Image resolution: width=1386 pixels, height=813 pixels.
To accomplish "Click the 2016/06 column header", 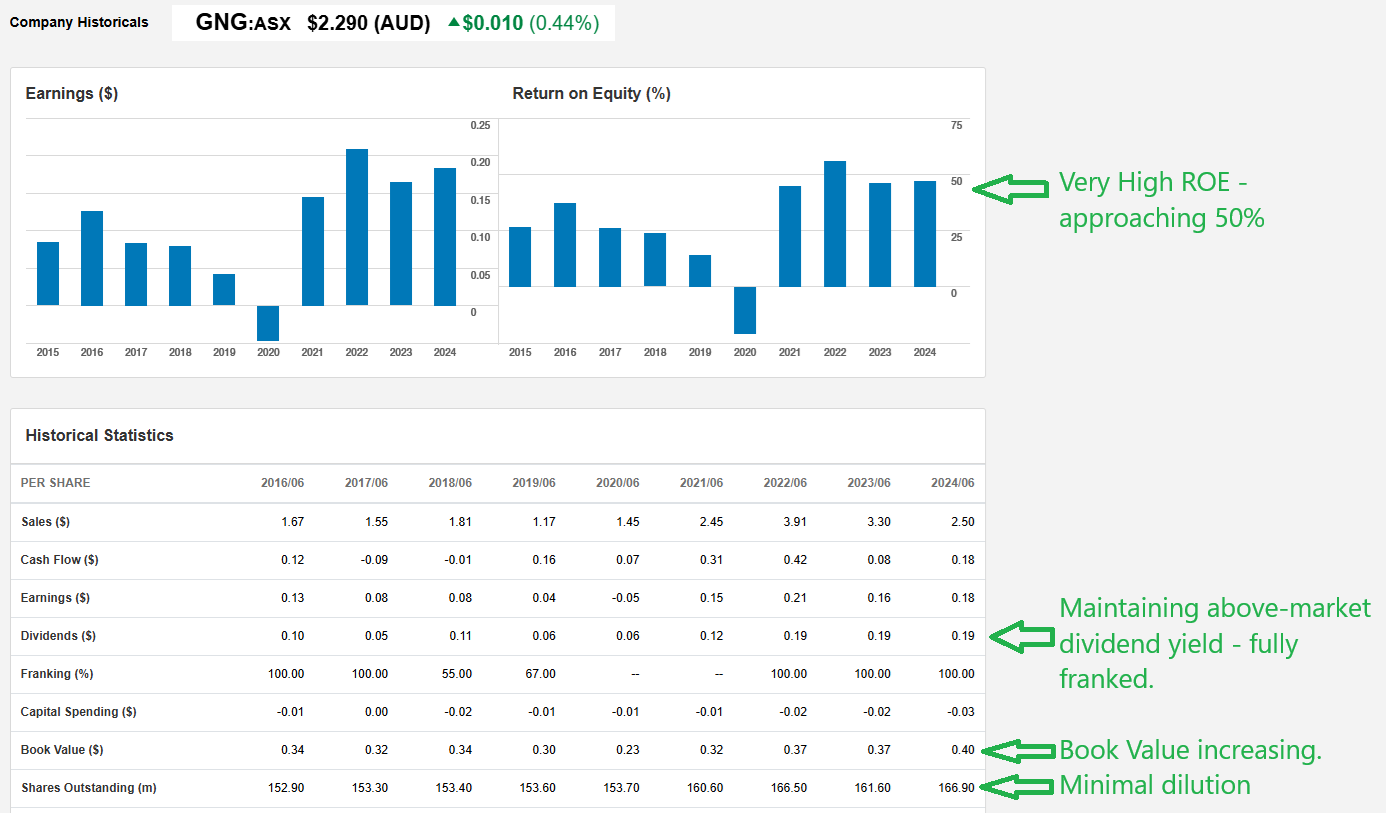I will click(x=283, y=483).
